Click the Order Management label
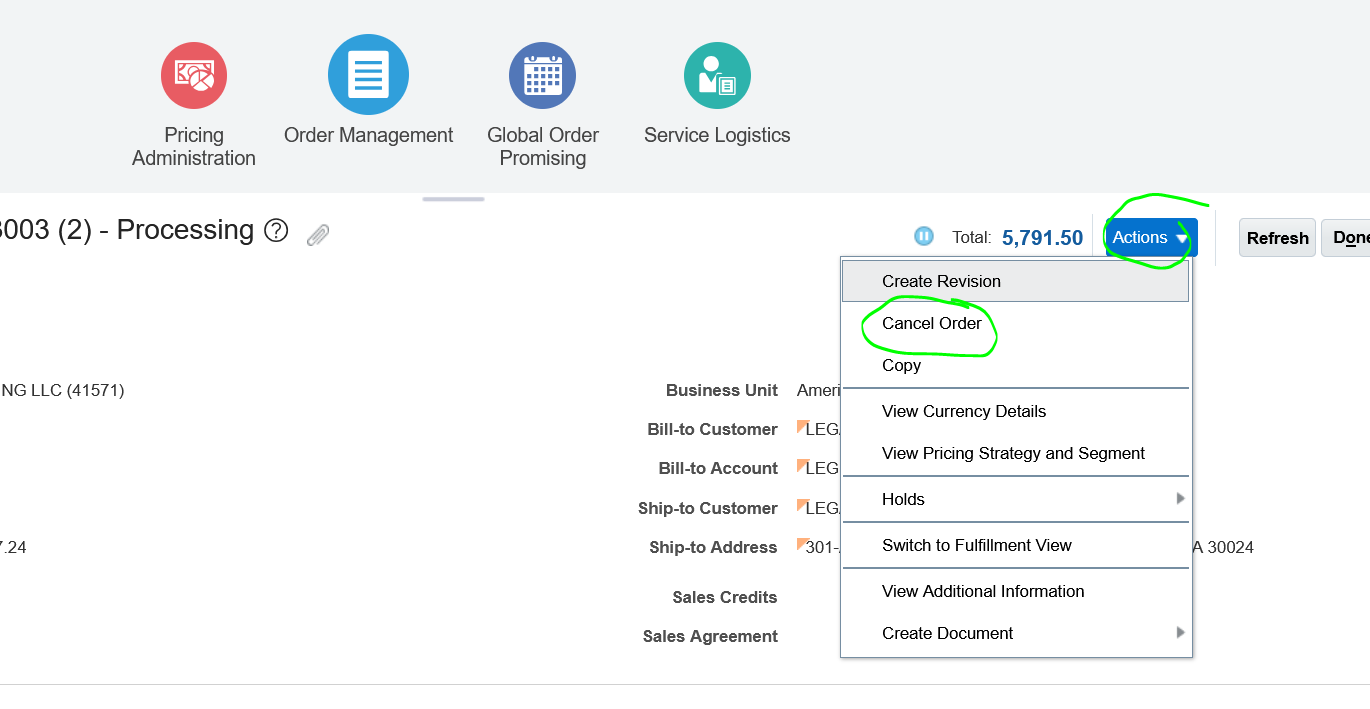This screenshot has width=1370, height=709. coord(368,135)
